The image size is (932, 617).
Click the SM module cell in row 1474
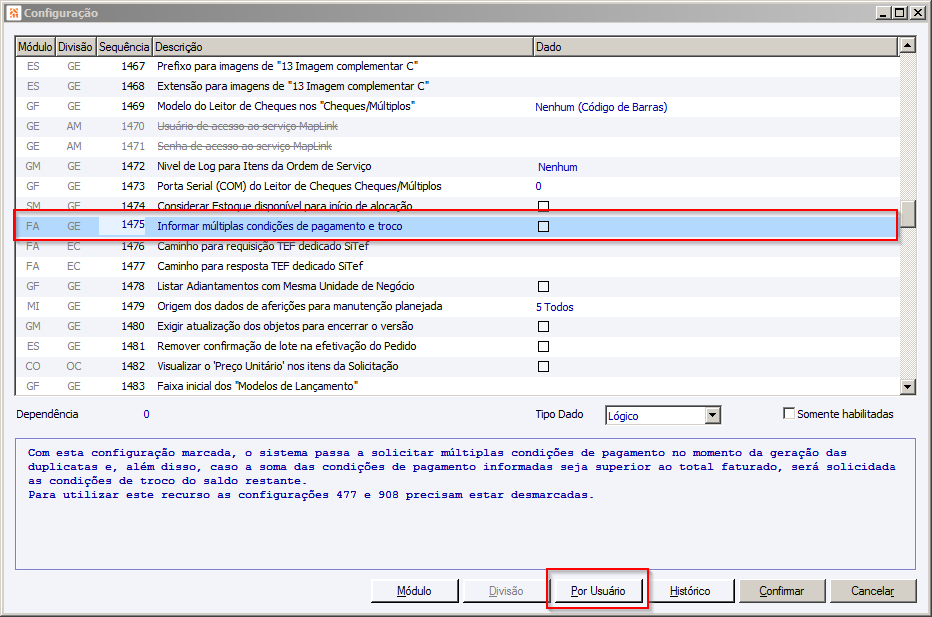[33, 206]
